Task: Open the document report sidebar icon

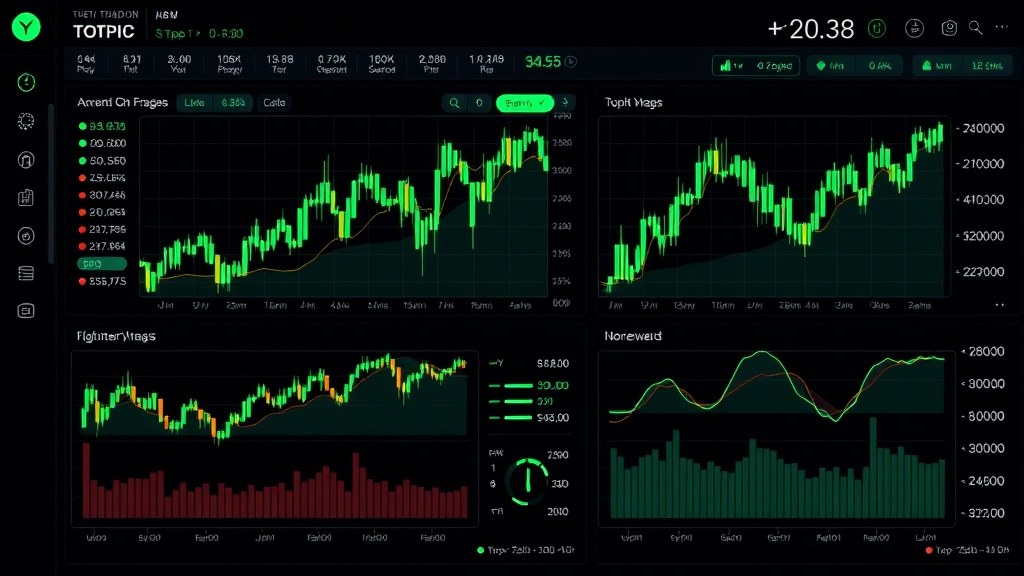Action: point(26,197)
